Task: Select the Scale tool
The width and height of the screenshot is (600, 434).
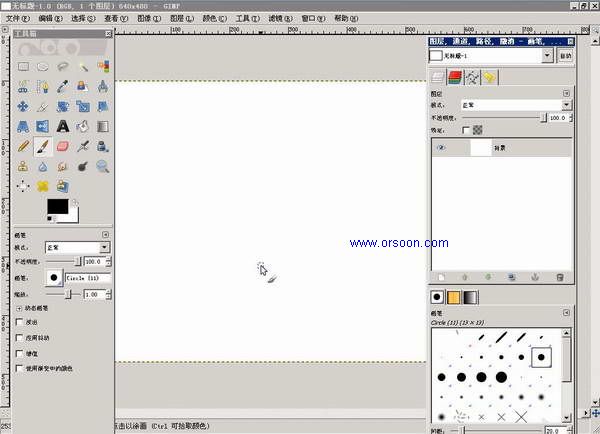Action: tap(83, 106)
